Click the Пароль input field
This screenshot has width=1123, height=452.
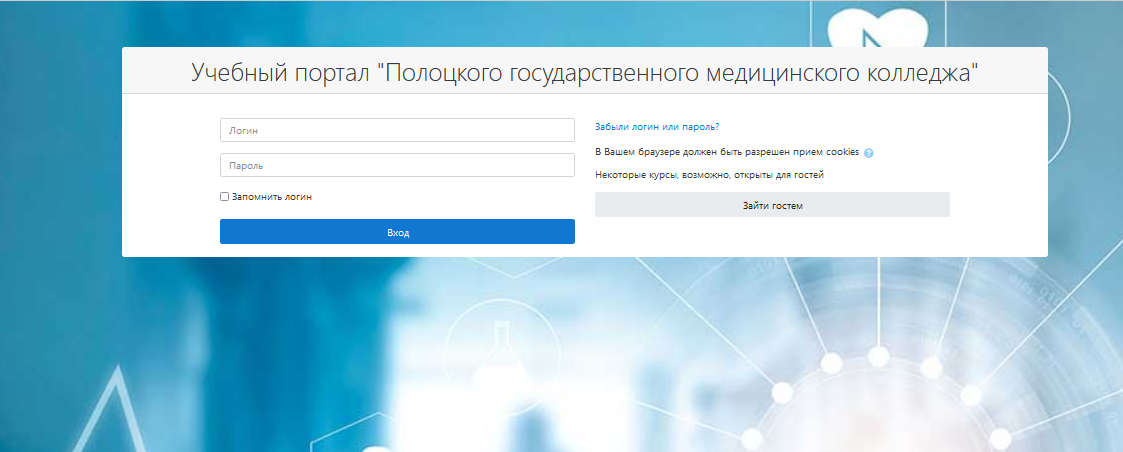pos(397,165)
